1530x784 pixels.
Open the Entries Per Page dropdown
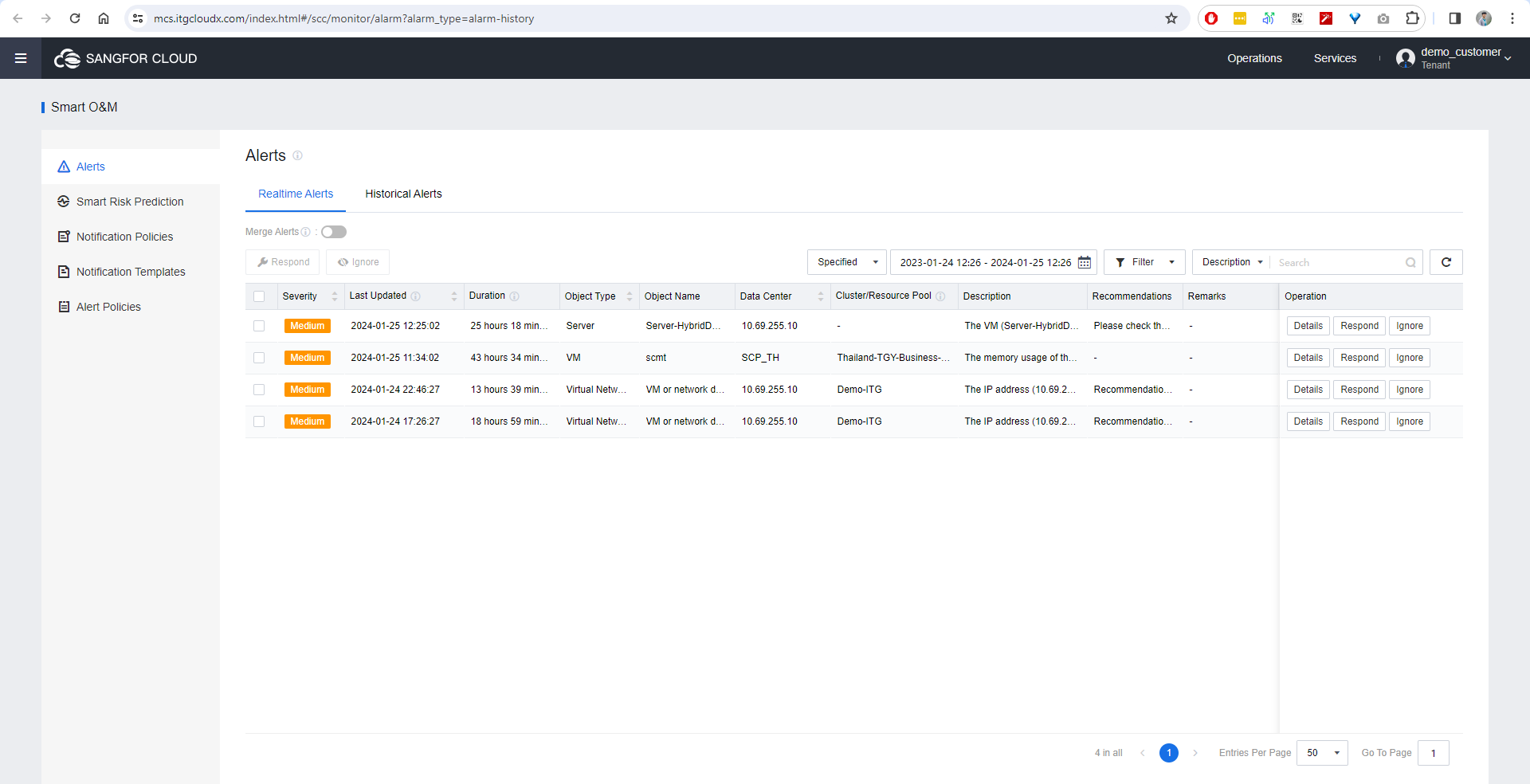(1322, 753)
